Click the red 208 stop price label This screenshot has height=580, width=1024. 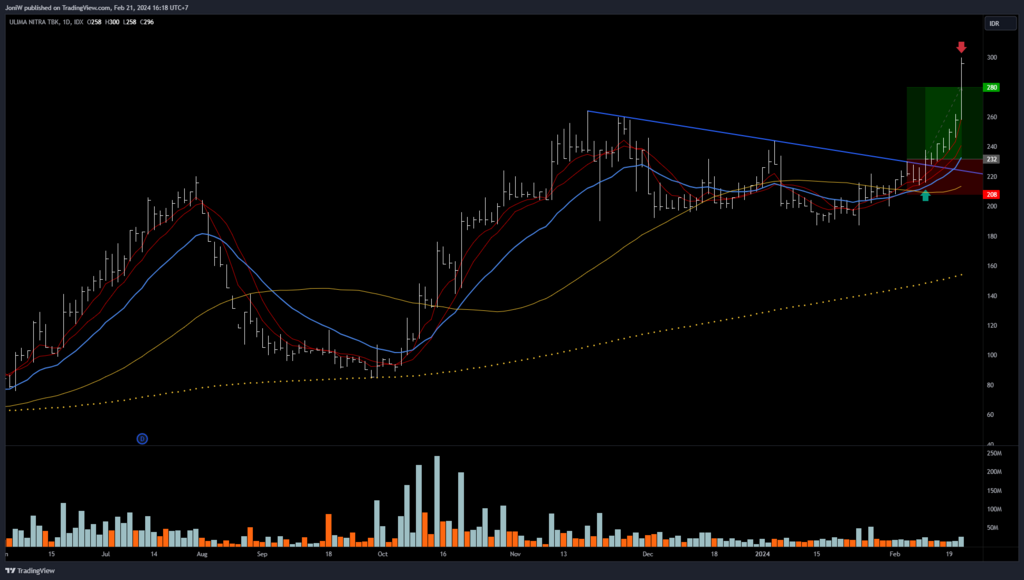click(x=992, y=194)
